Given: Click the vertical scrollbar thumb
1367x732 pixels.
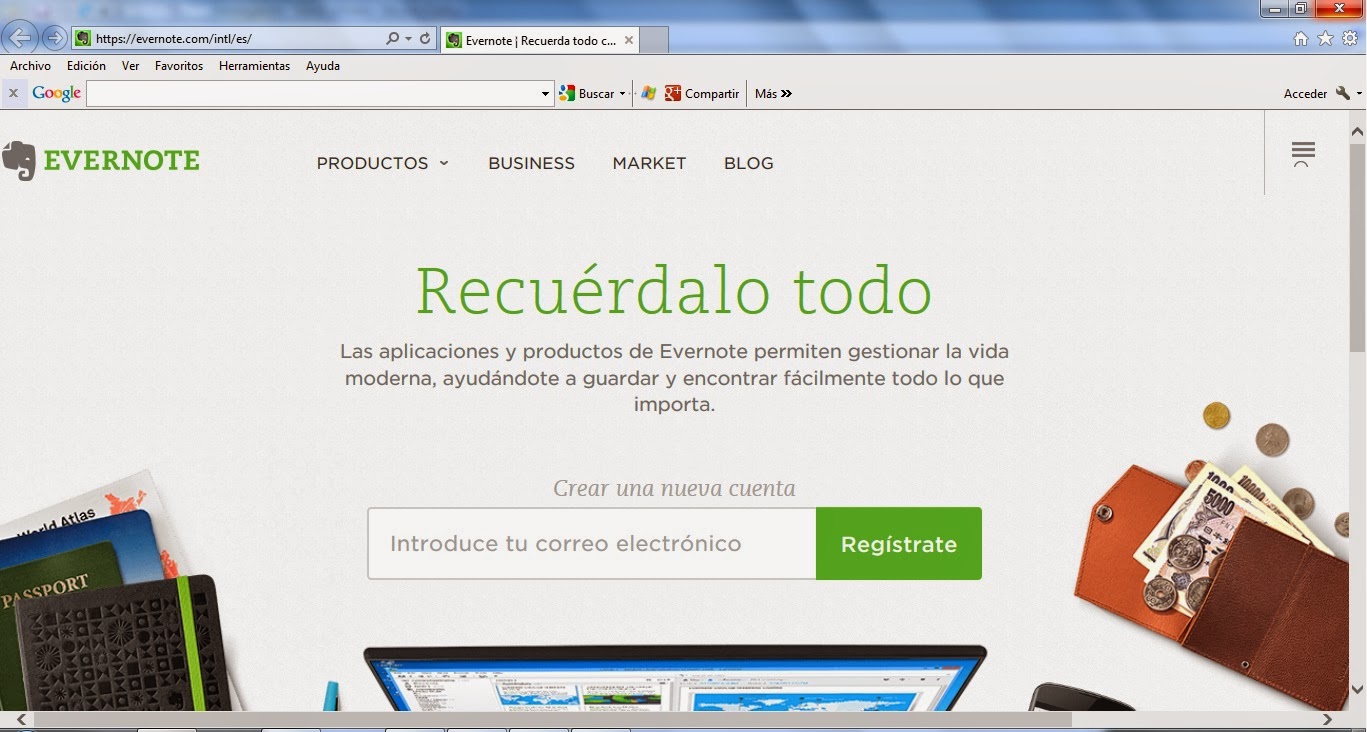Looking at the screenshot, I should tap(1357, 248).
